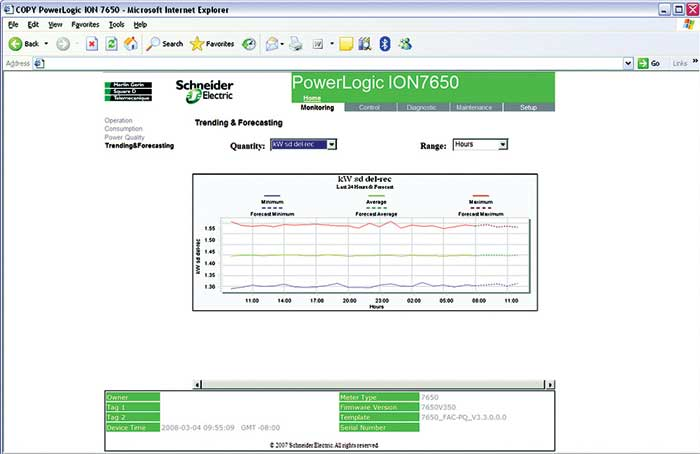Screen dimensions: 700x454
Task: Print the page with the printer icon
Action: 296,44
